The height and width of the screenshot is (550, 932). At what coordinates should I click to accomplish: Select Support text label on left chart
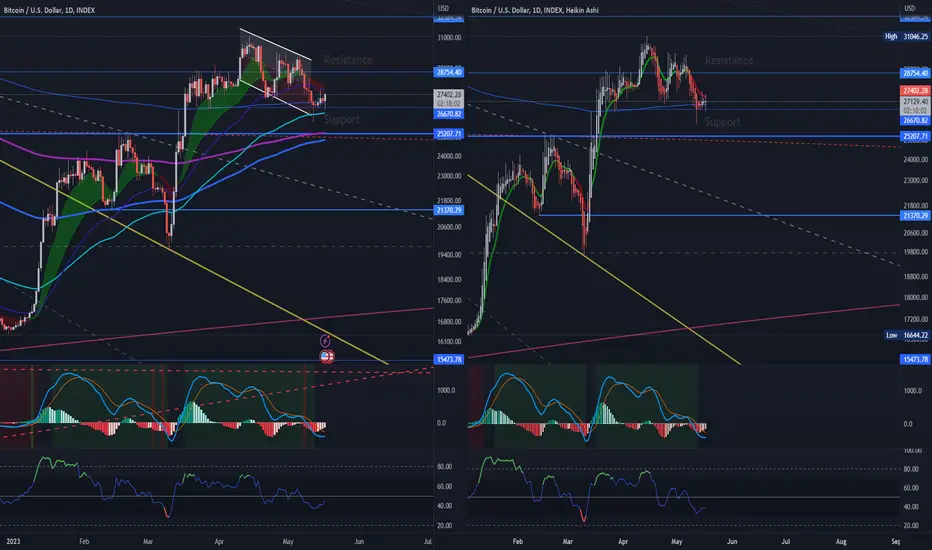(342, 120)
